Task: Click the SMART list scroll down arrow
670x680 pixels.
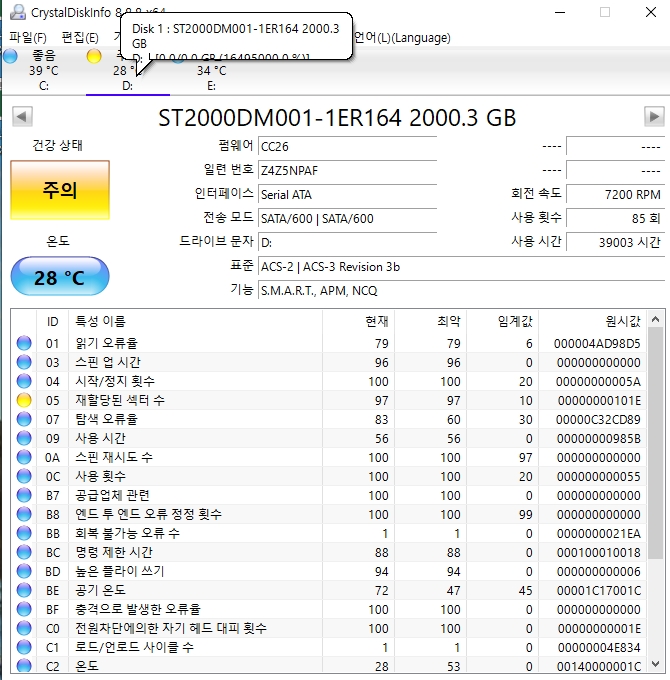Action: 655,664
